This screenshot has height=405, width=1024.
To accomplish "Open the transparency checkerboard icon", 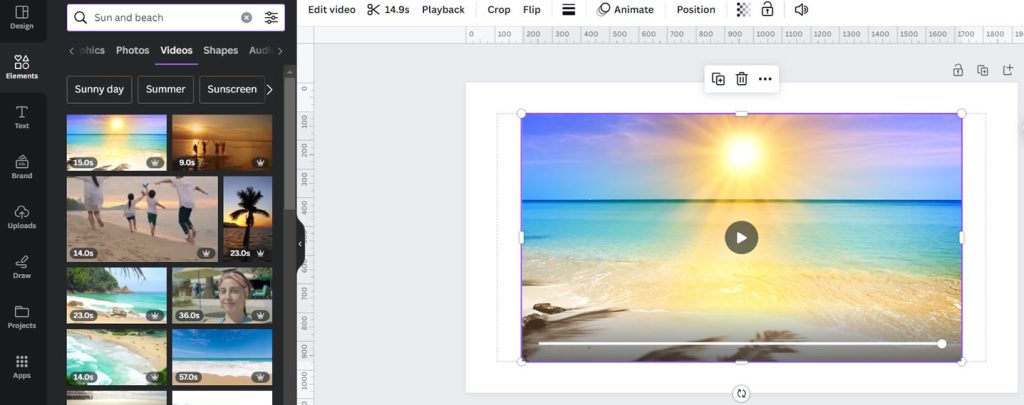I will click(x=743, y=10).
